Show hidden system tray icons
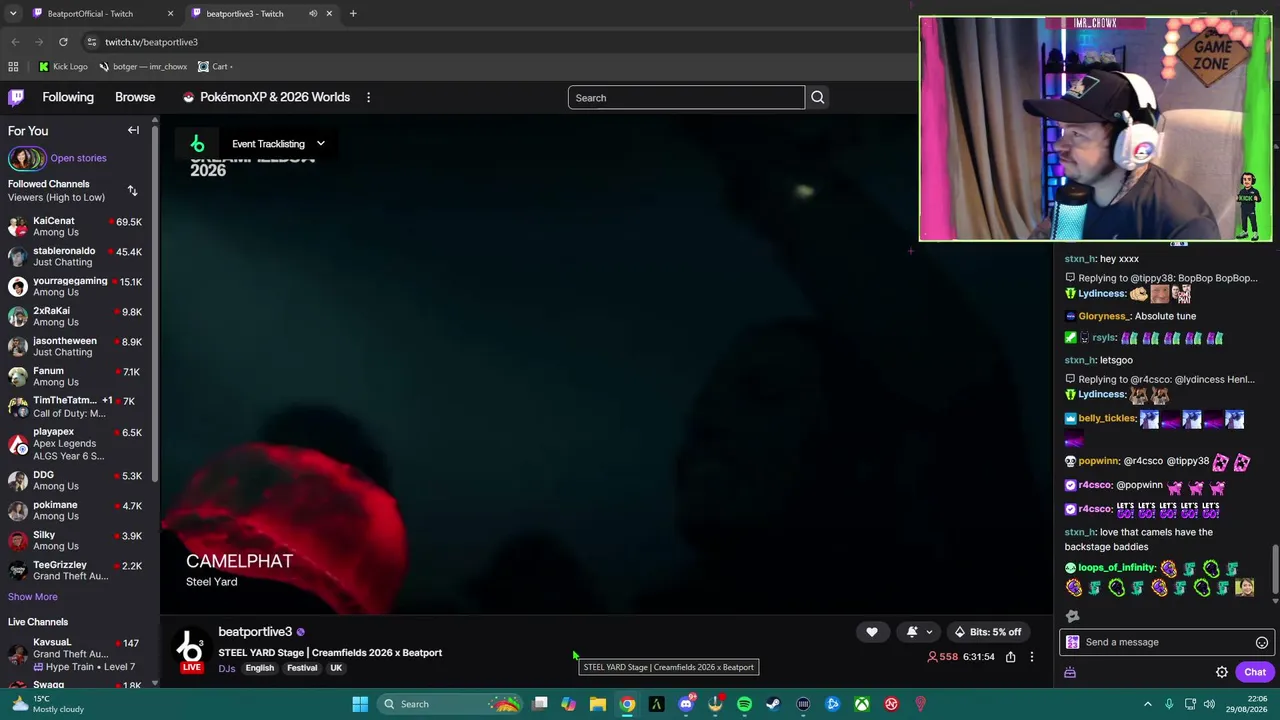This screenshot has width=1280, height=720. point(1148,704)
